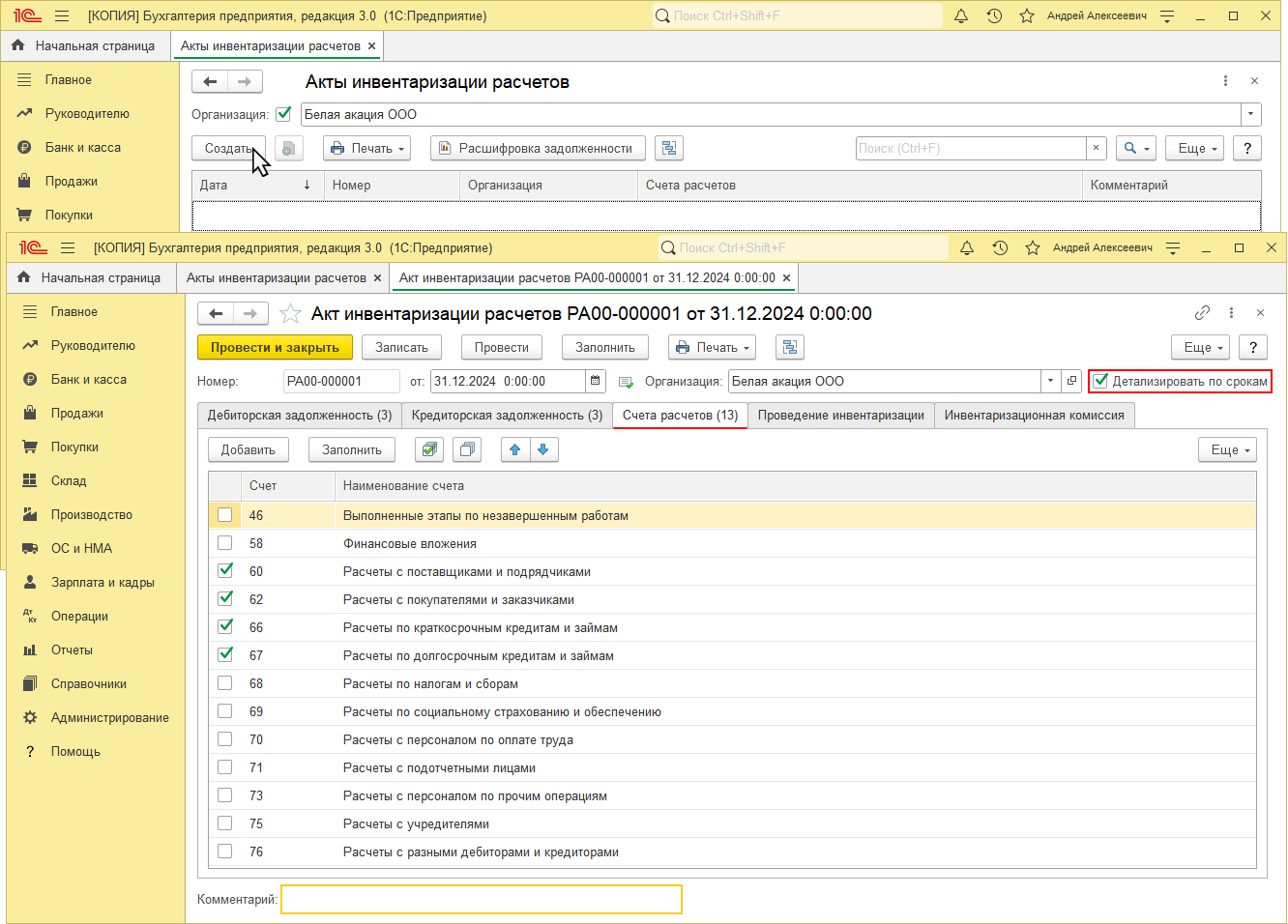Click the blue move-down arrow
The height and width of the screenshot is (924, 1288).
(x=543, y=449)
